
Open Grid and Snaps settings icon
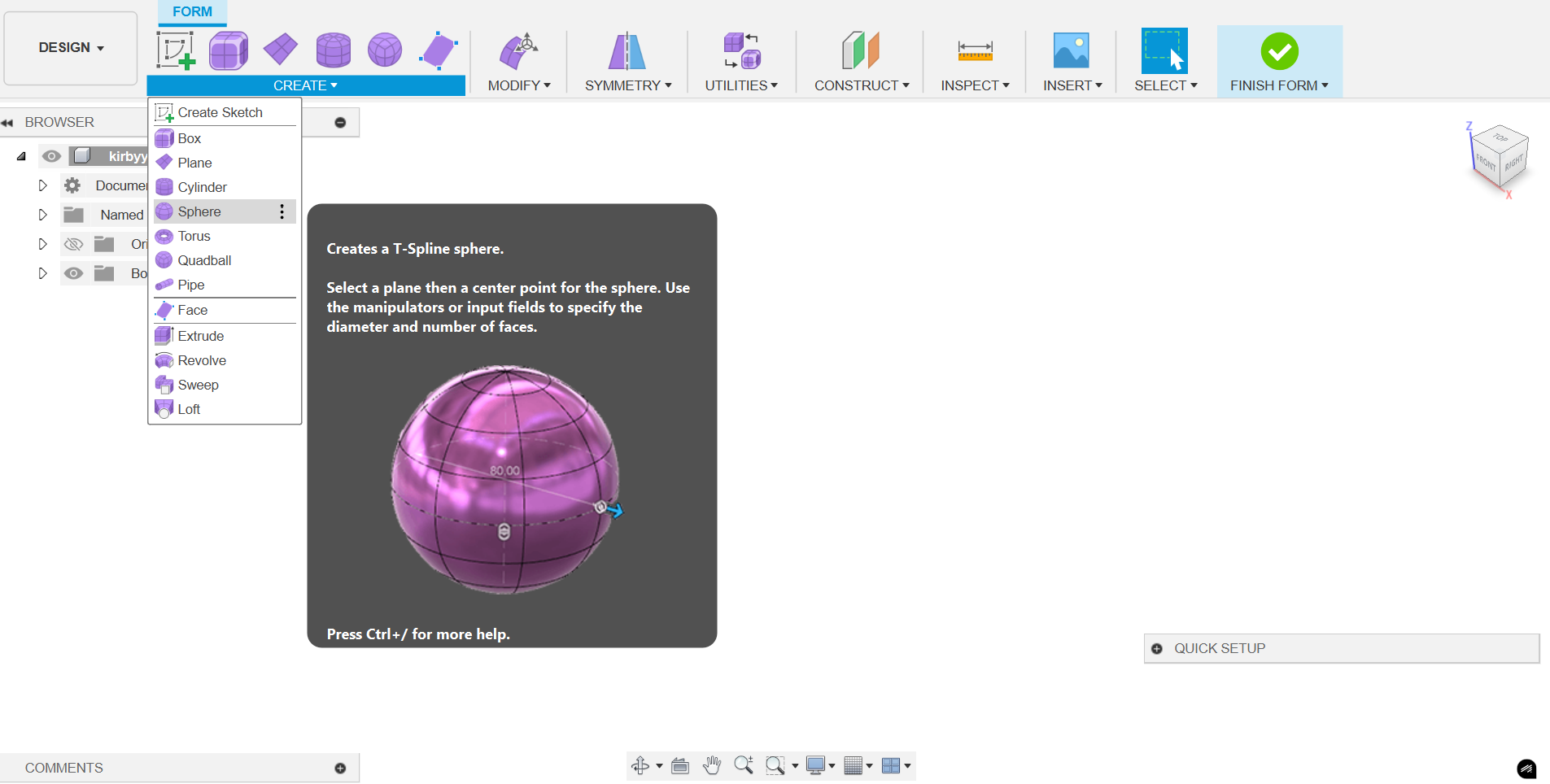[x=853, y=765]
